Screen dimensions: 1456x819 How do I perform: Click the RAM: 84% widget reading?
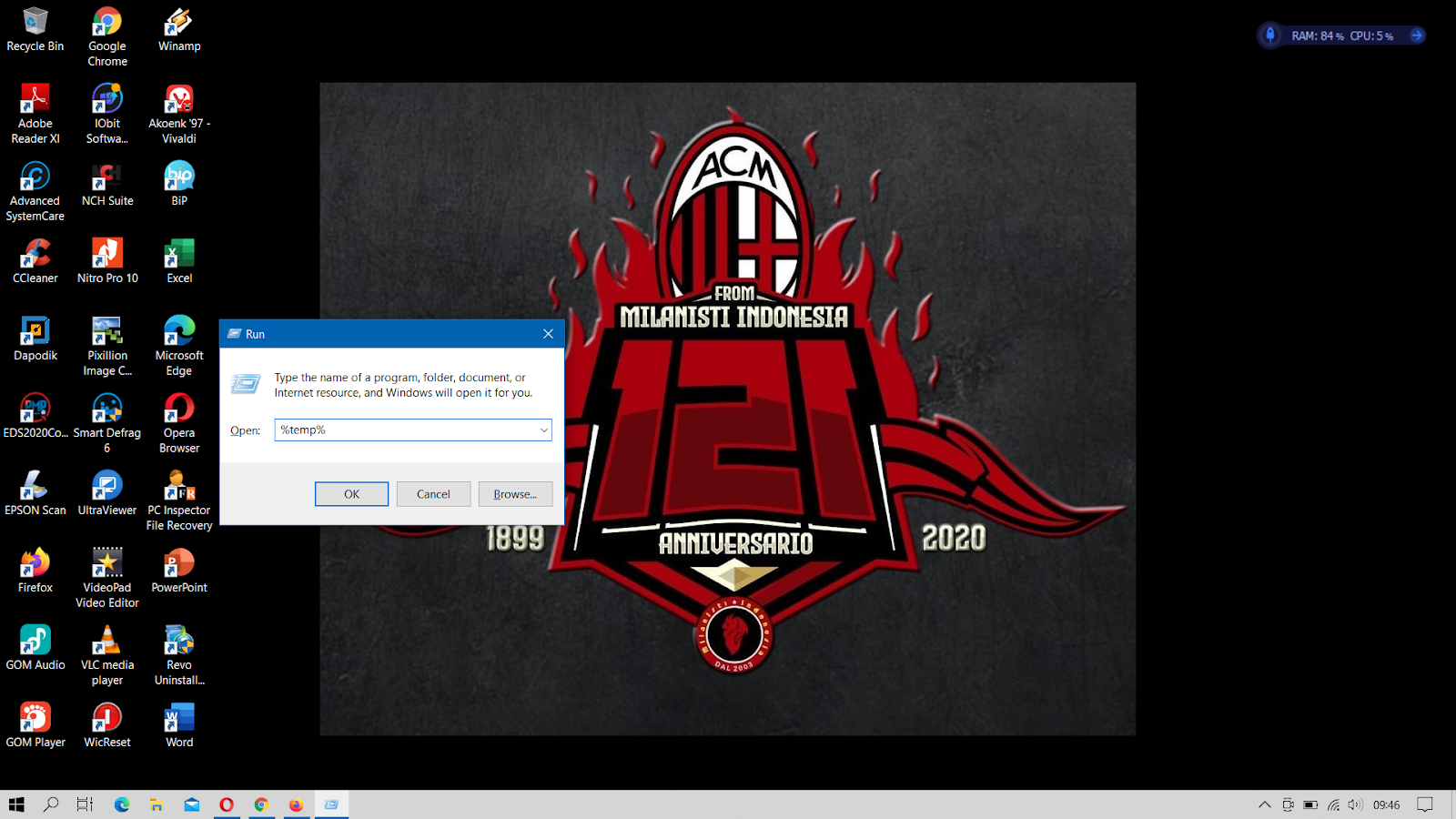(1318, 36)
